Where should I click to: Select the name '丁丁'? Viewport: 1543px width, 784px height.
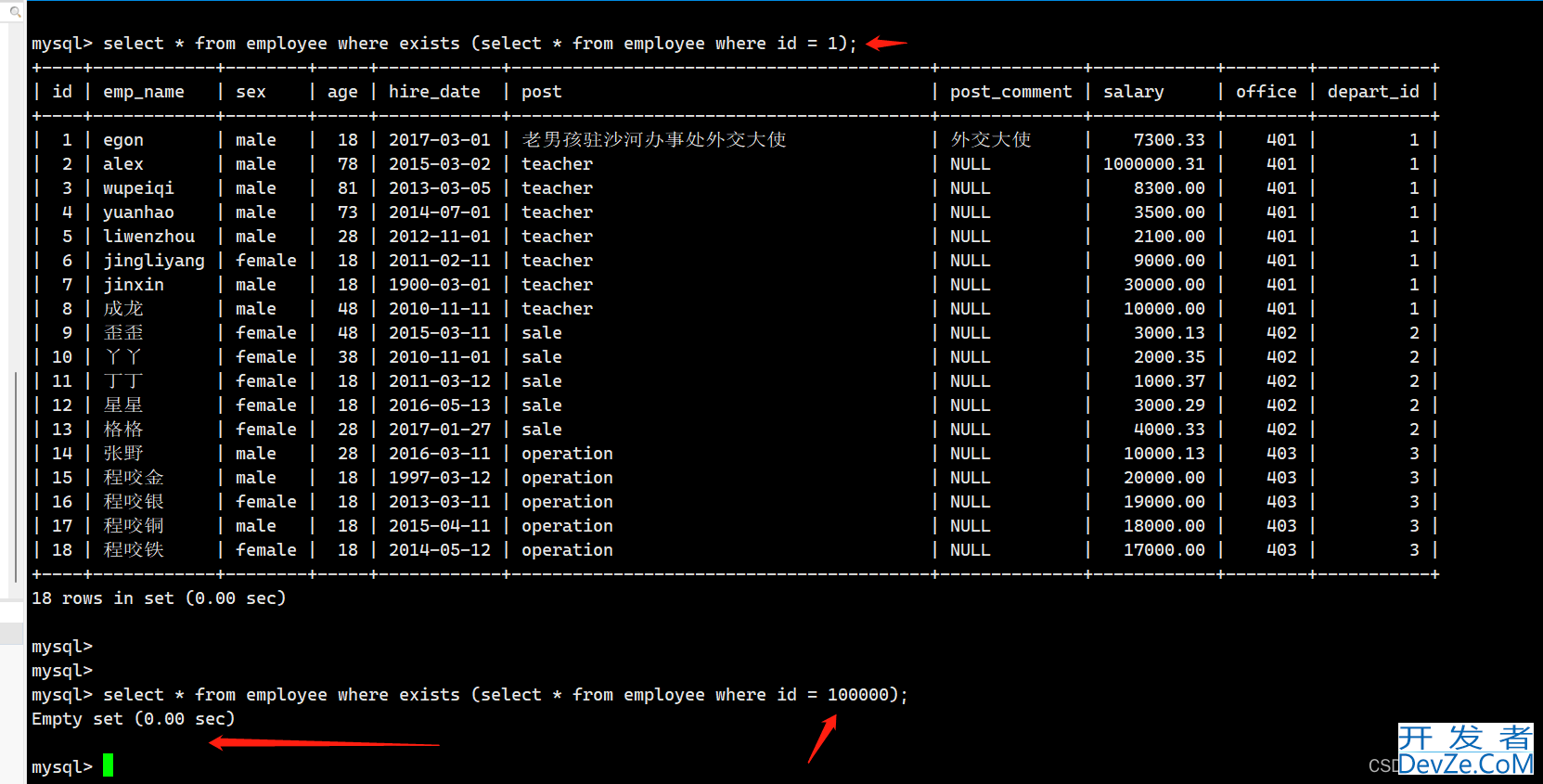123,381
